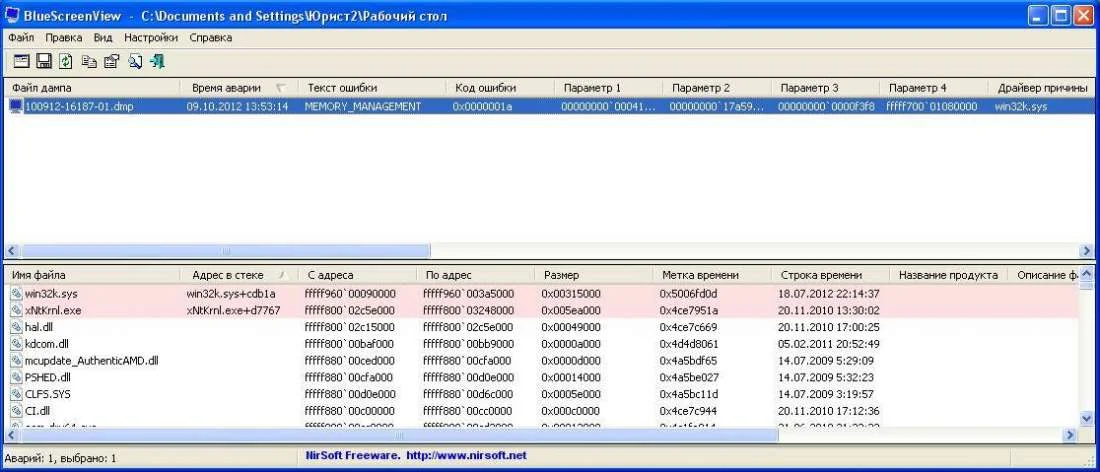Open the Properties toolbar icon
The image size is (1100, 472).
pyautogui.click(x=111, y=62)
